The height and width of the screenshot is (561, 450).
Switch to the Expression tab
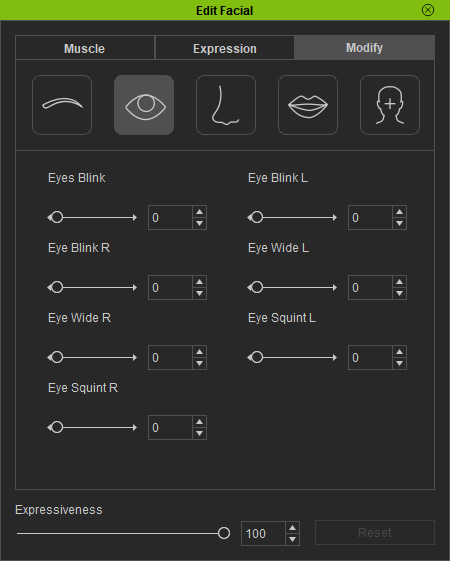(225, 48)
